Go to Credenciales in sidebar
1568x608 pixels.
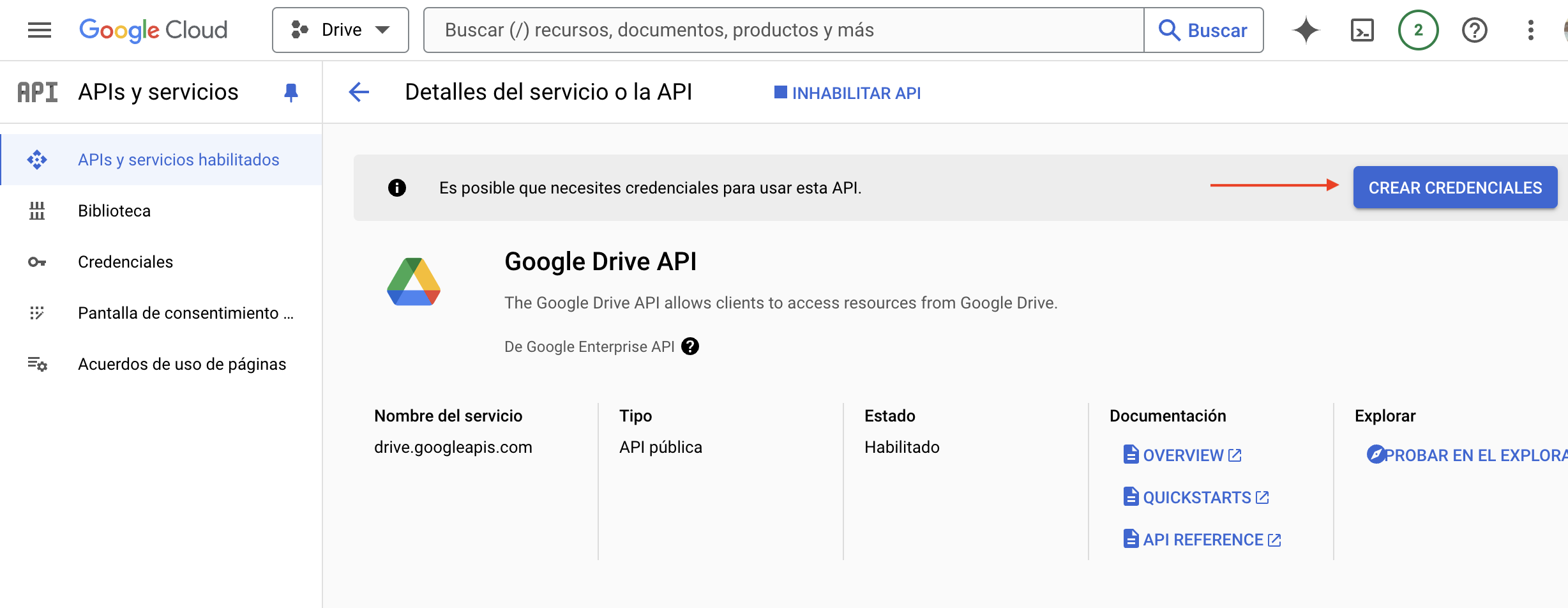coord(125,262)
